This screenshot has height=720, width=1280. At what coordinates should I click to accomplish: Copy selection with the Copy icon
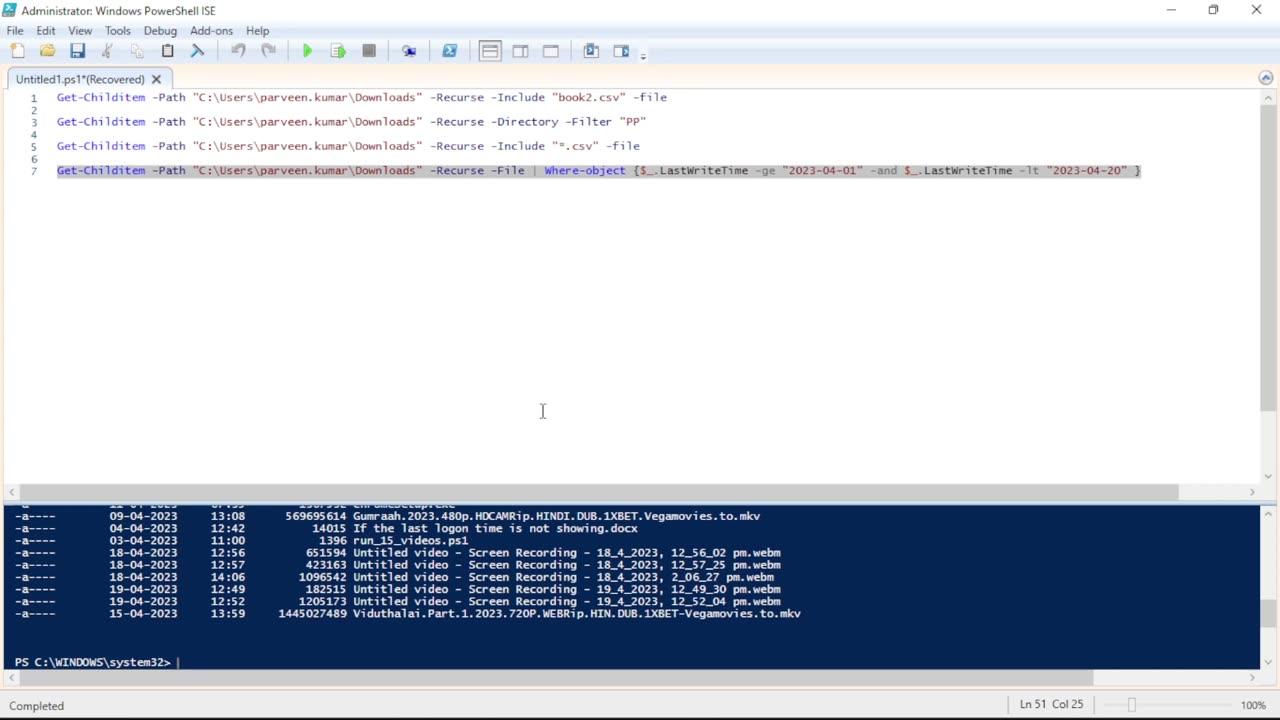[137, 51]
